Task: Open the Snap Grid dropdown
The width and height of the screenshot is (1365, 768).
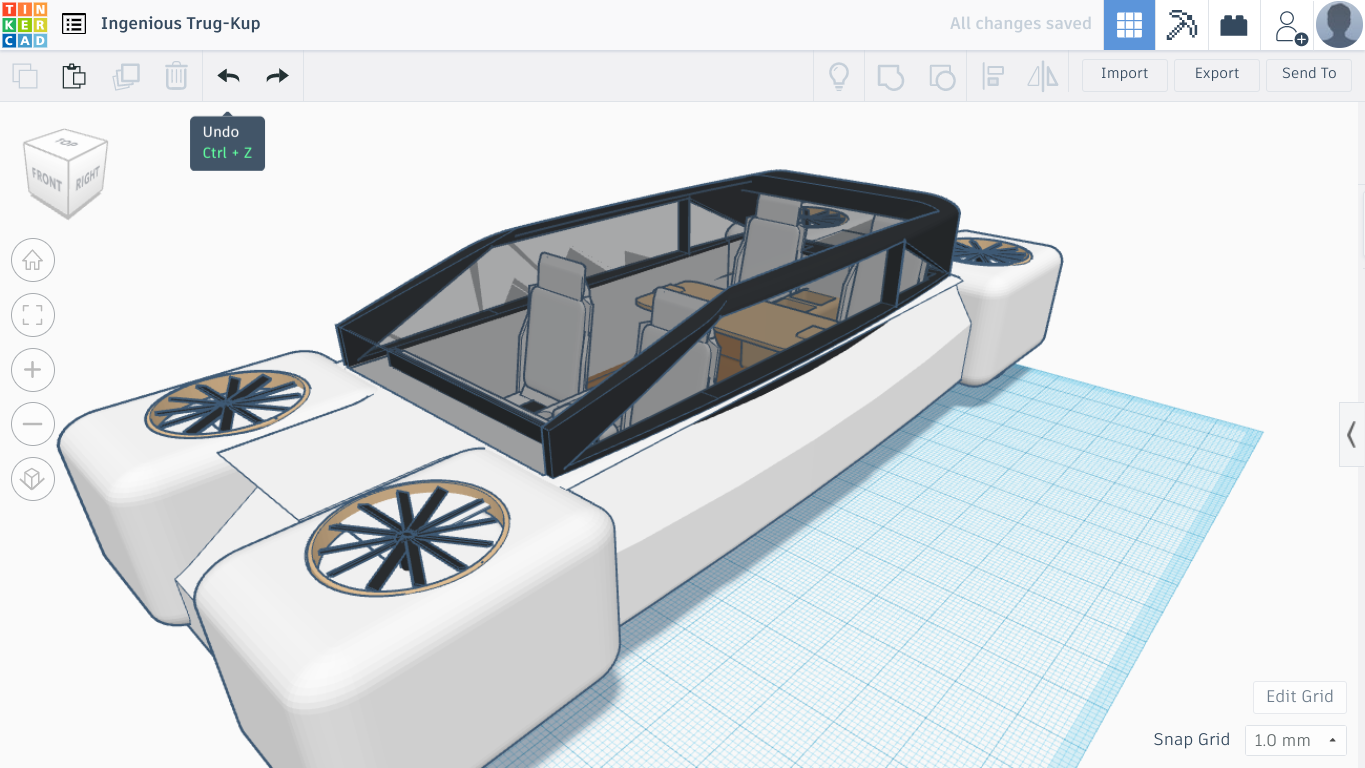Action: point(1296,740)
